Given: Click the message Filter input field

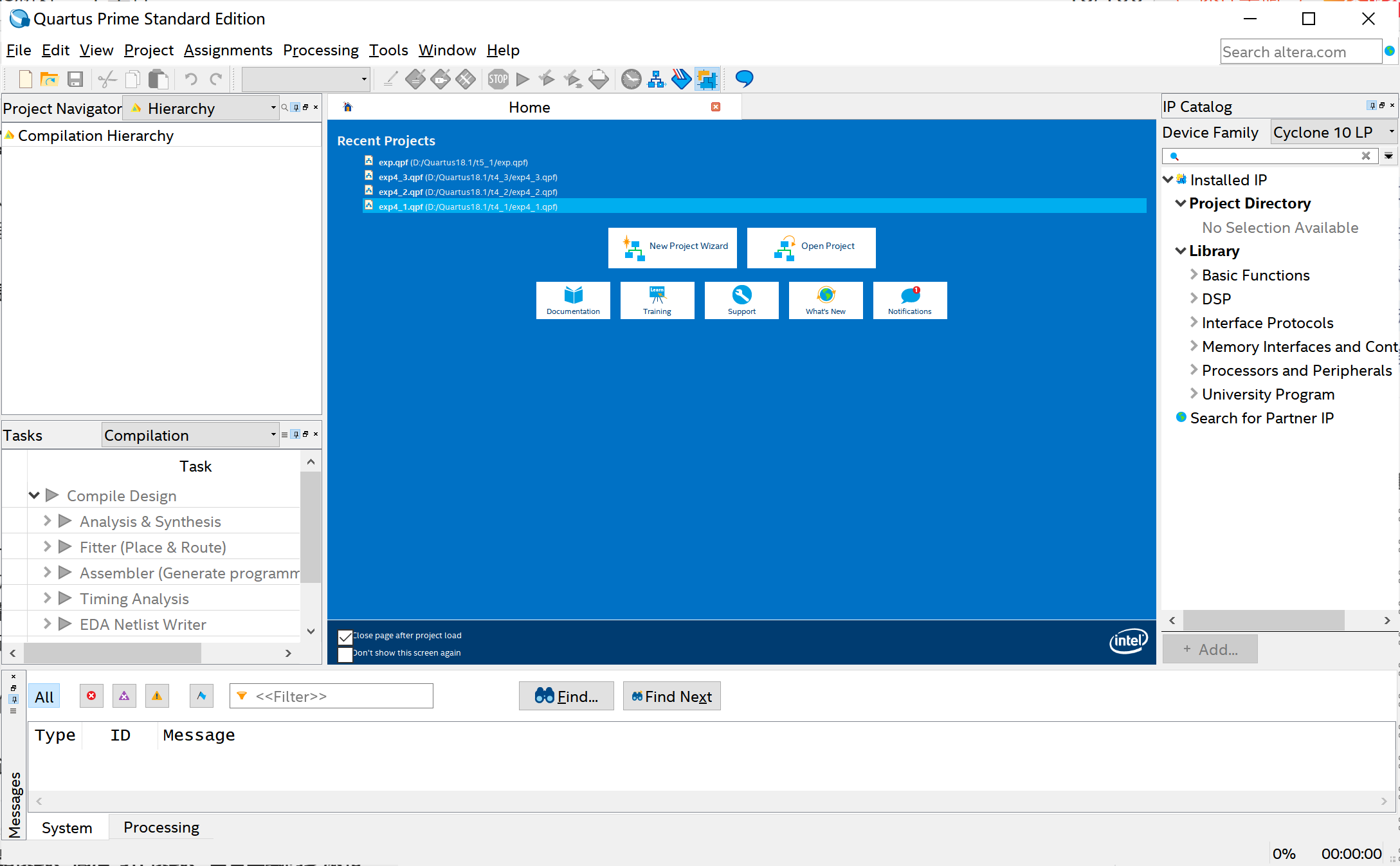Looking at the screenshot, I should (331, 696).
